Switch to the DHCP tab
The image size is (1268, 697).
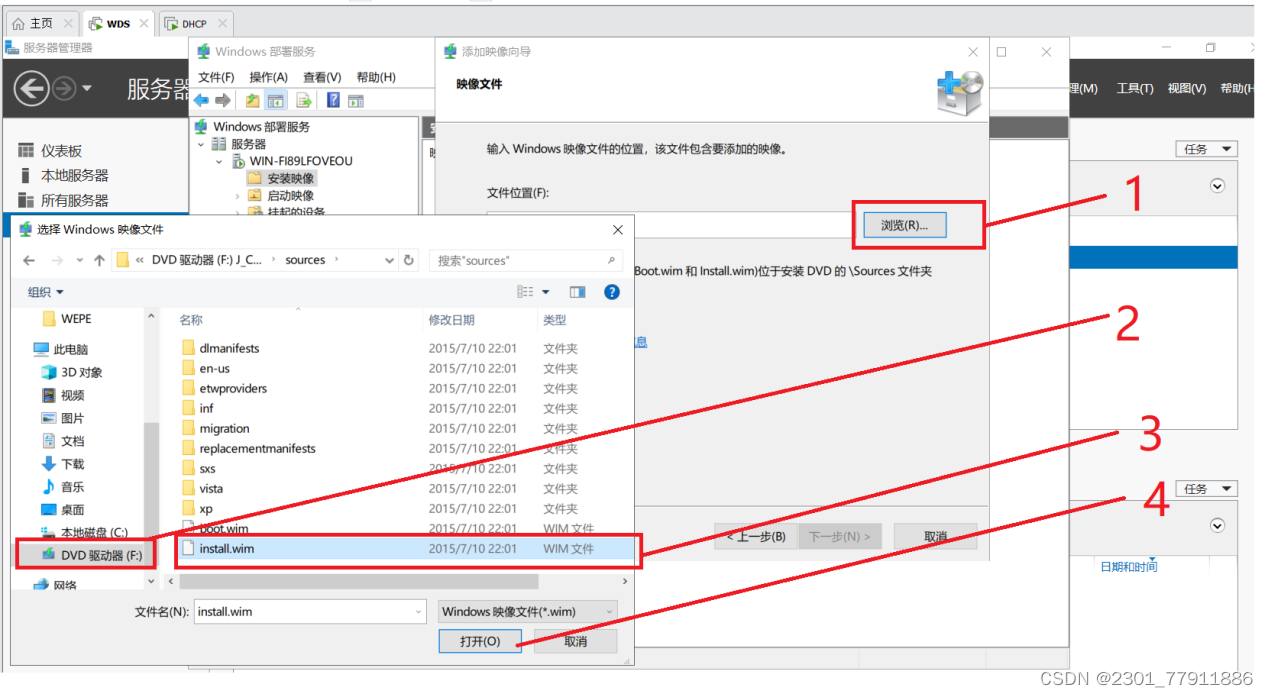194,23
